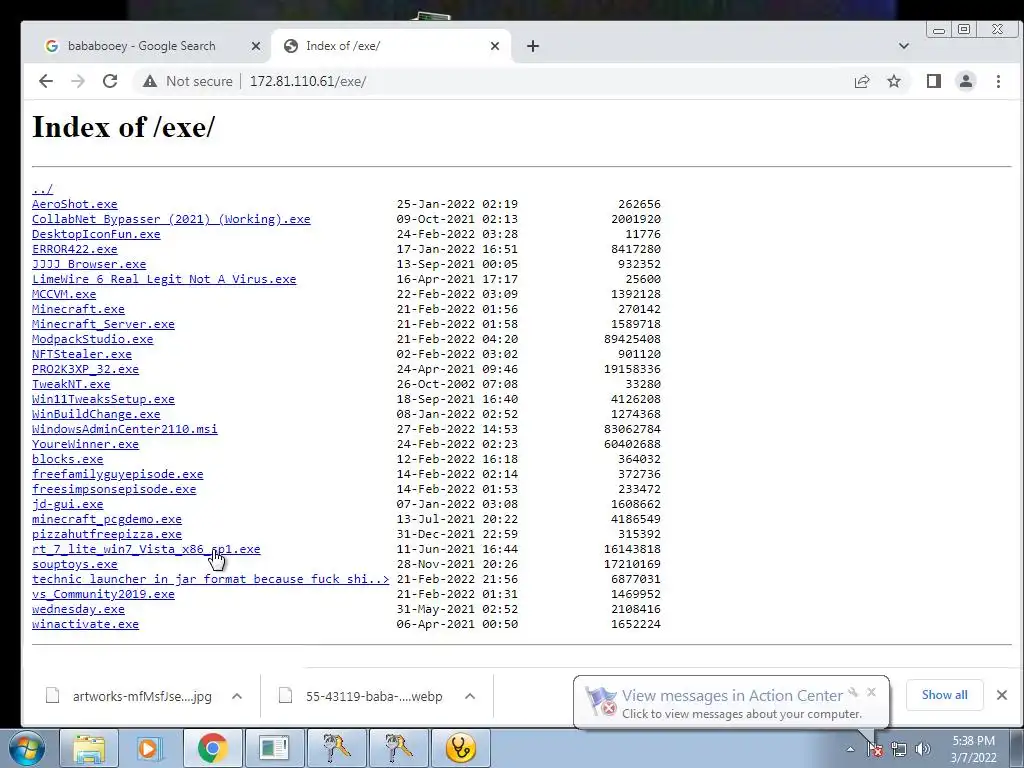The width and height of the screenshot is (1024, 768).
Task: Click the PRO2K3XP_32.exe link
Action: [x=86, y=370]
